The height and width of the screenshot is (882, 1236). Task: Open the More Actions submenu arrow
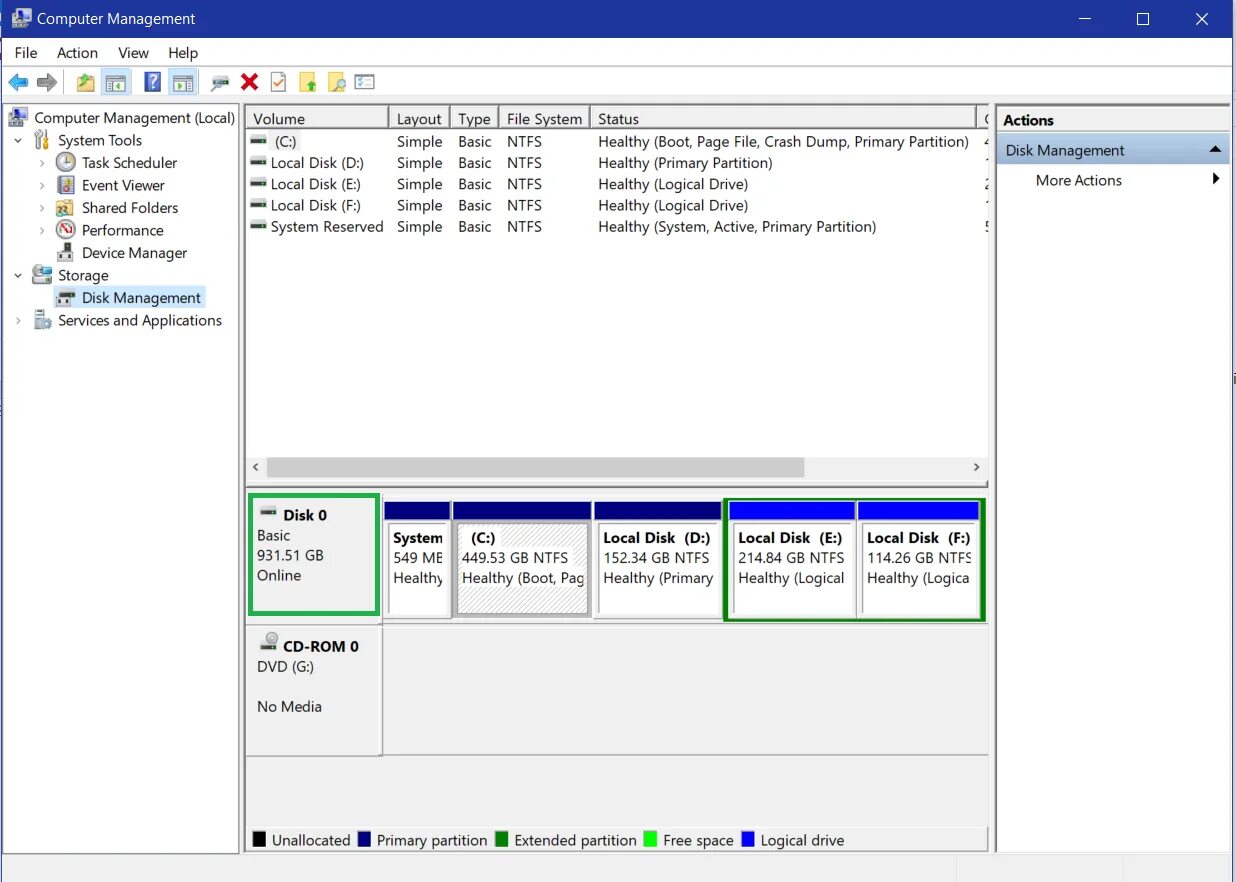[1216, 180]
